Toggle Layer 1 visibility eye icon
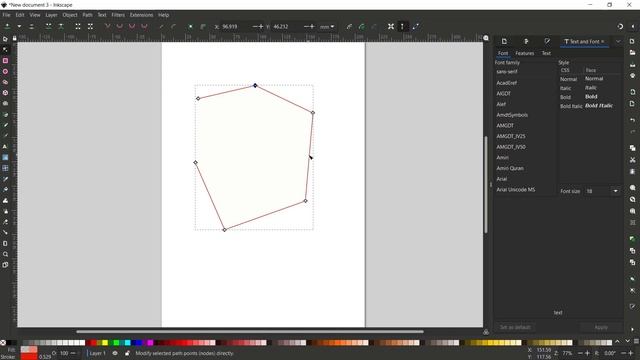This screenshot has height=360, width=640. tap(115, 353)
